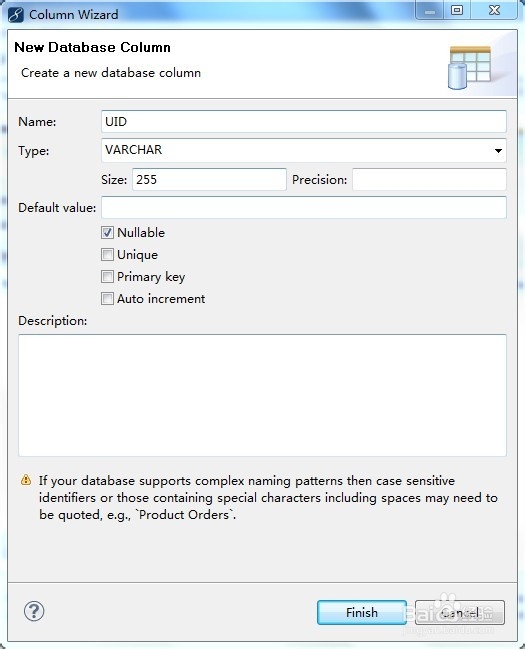Uncheck the Nullable checkbox
This screenshot has width=525, height=649.
(107, 233)
